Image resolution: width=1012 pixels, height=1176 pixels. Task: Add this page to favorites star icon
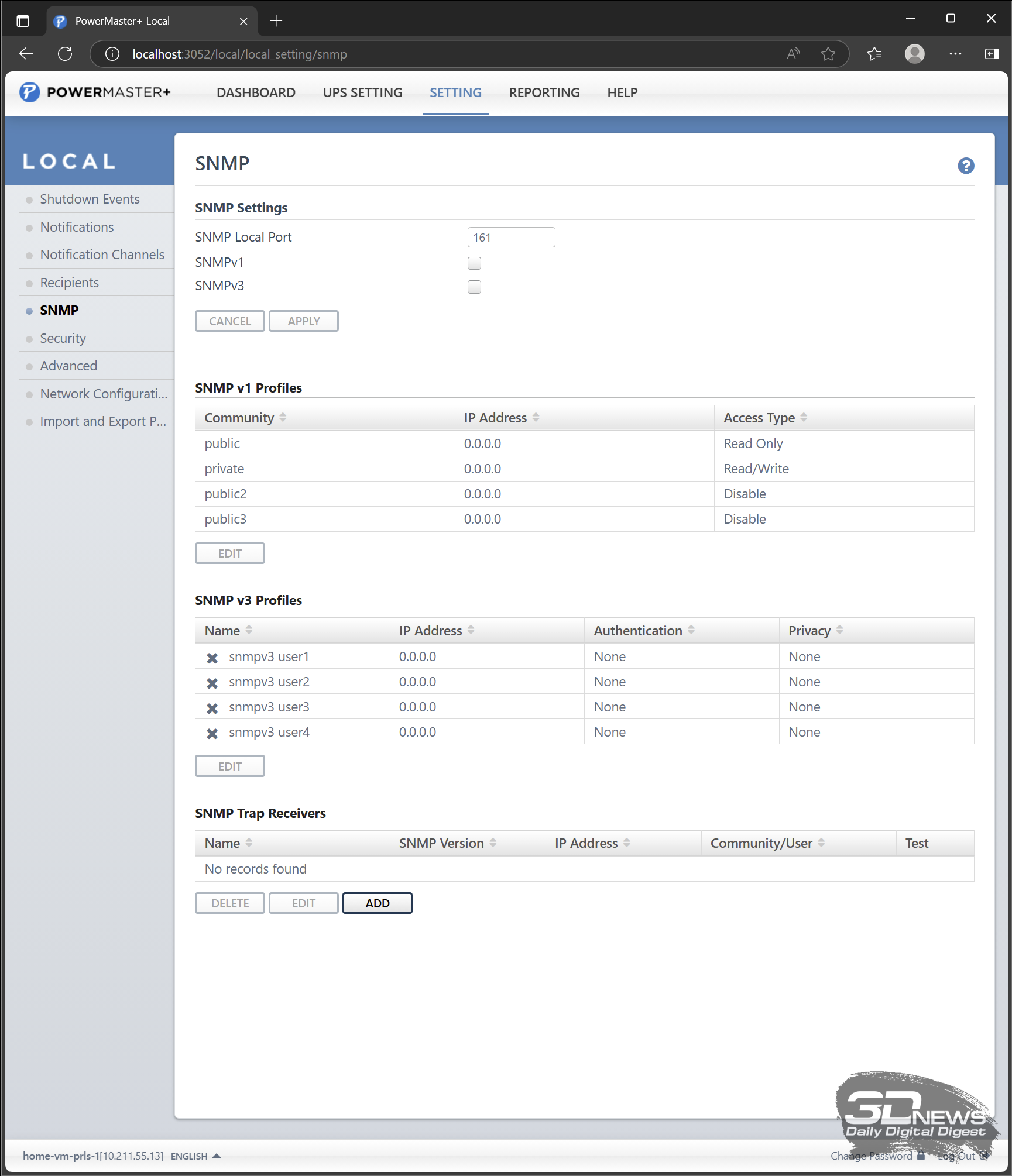tap(828, 54)
